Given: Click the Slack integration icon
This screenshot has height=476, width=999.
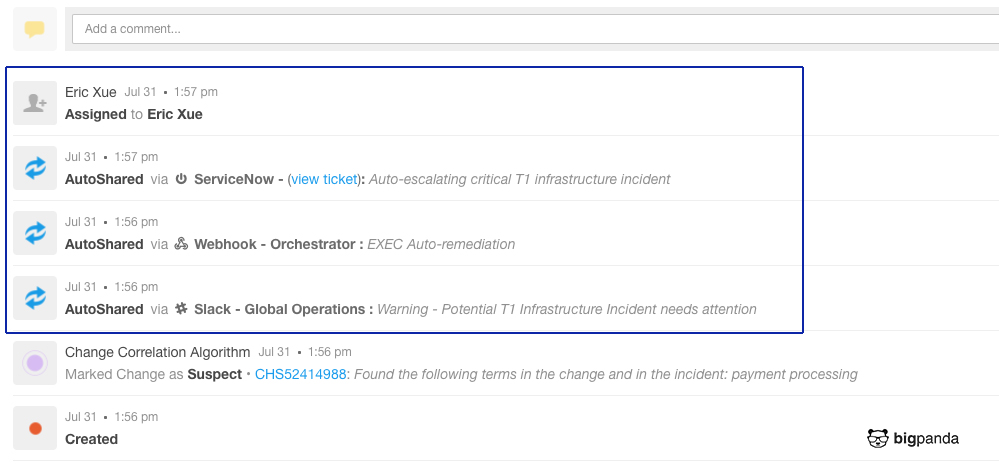Looking at the screenshot, I should 182,309.
